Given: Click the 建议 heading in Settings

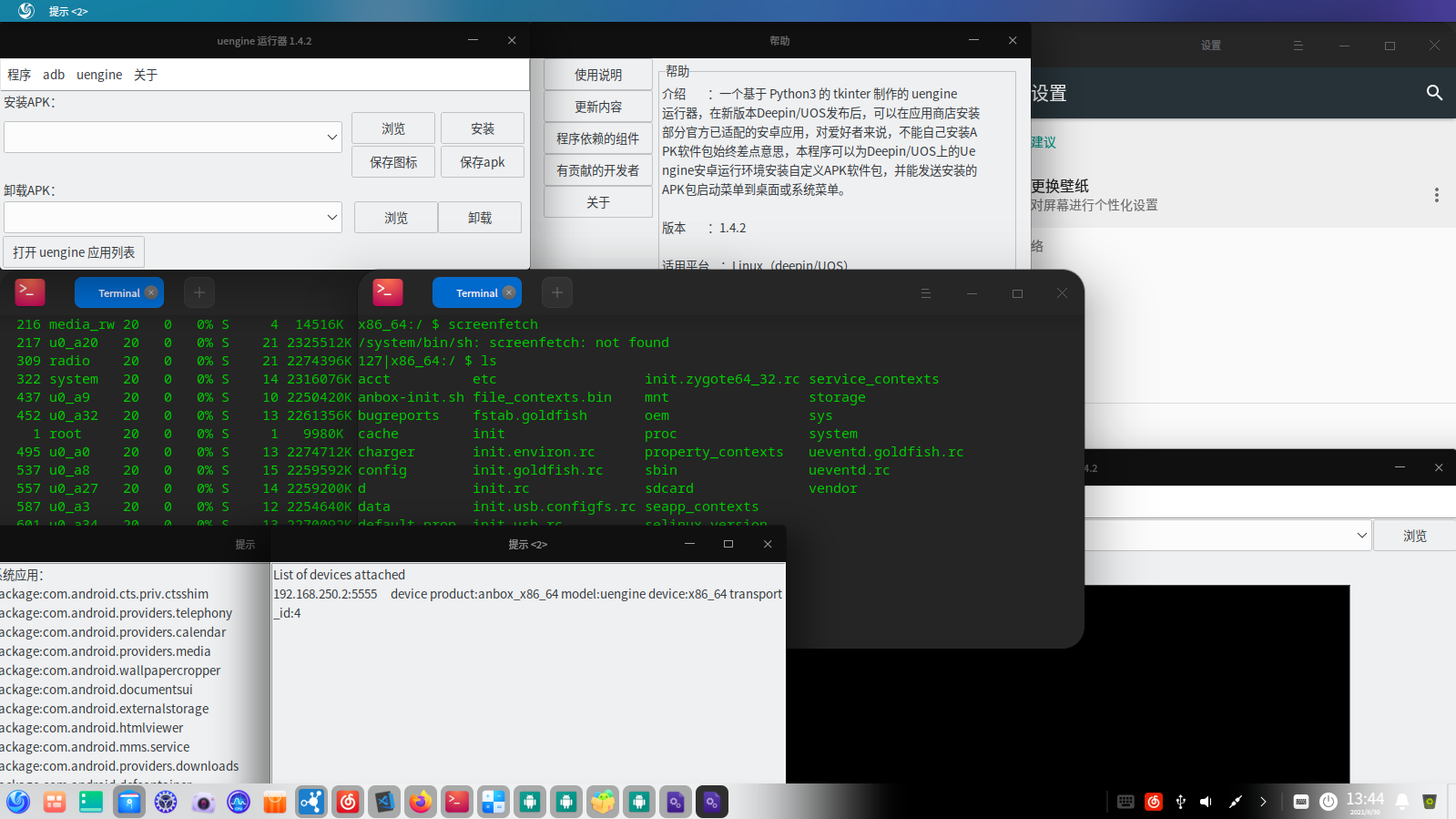Looking at the screenshot, I should coord(1044,142).
